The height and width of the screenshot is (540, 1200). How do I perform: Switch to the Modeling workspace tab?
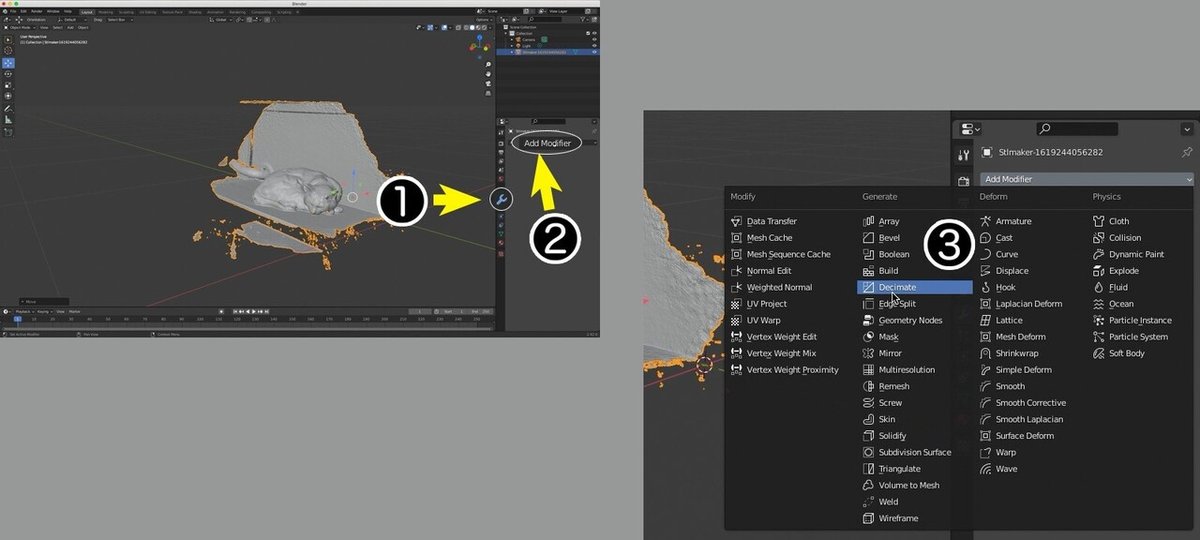point(105,12)
